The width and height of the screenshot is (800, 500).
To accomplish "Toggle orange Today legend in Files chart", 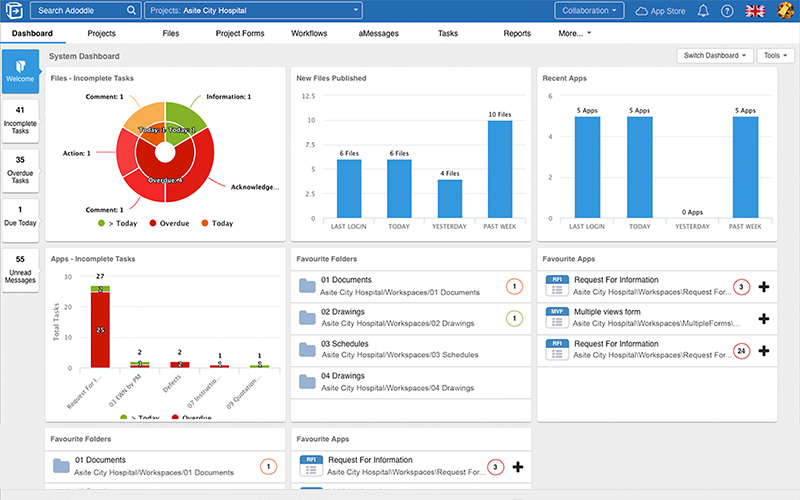I will (x=217, y=223).
